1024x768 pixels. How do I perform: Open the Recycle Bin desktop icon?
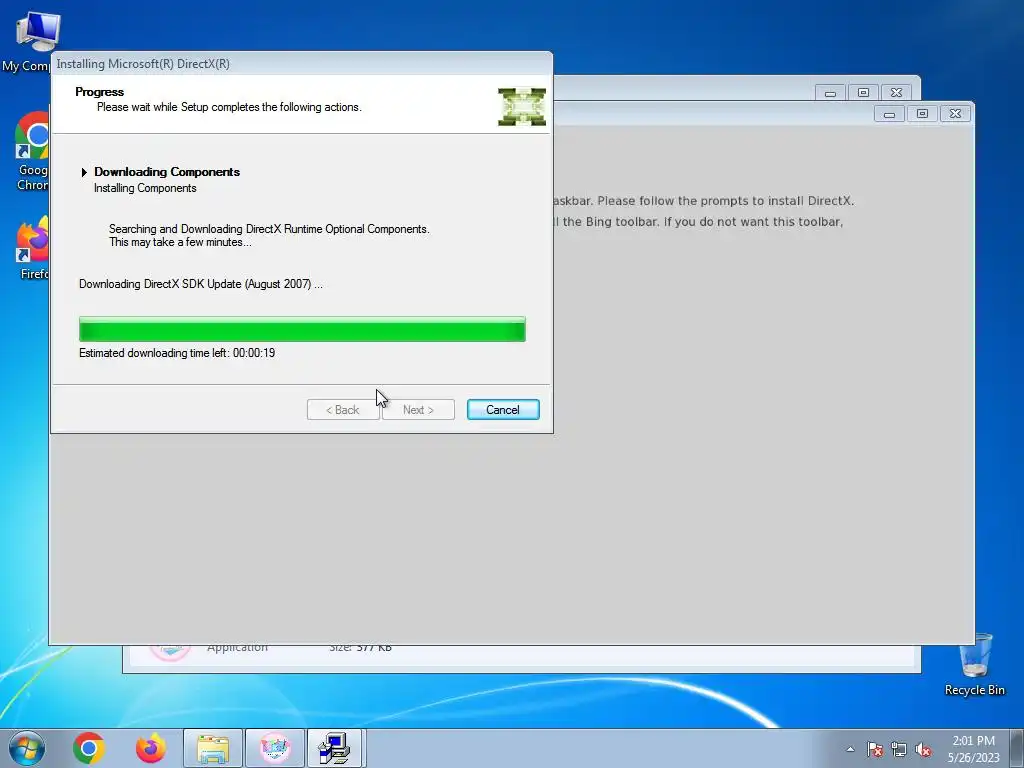tap(974, 665)
